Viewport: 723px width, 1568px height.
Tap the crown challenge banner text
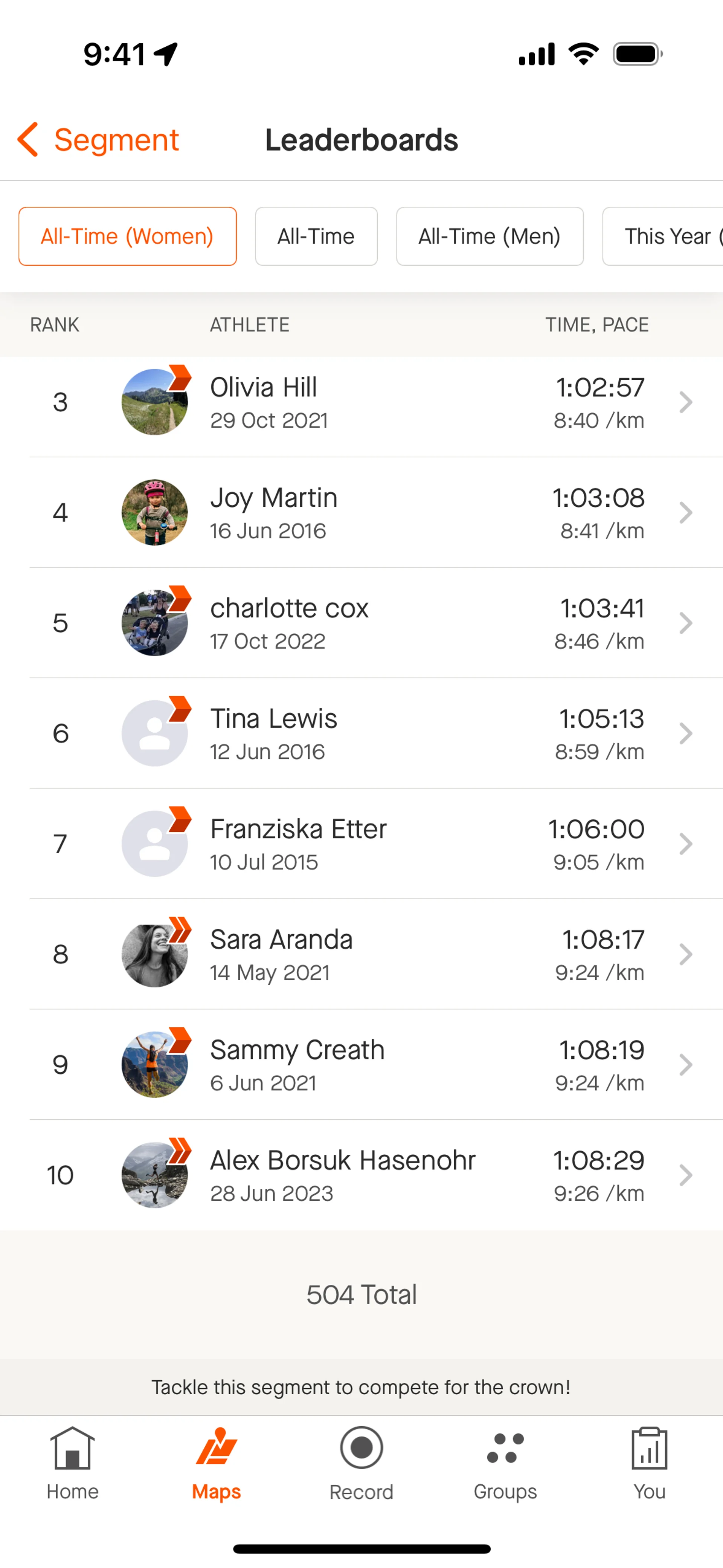tap(361, 1387)
